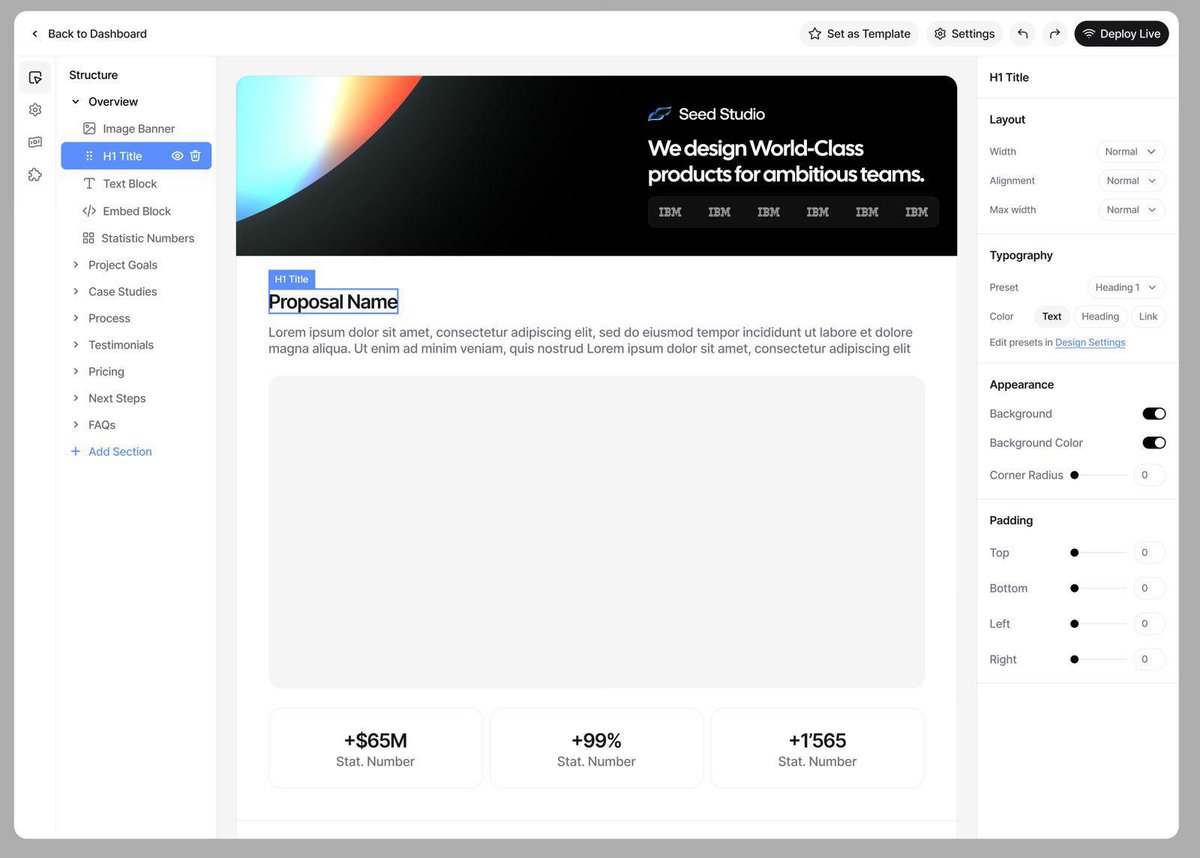Click the Right padding value field

pyautogui.click(x=1149, y=659)
